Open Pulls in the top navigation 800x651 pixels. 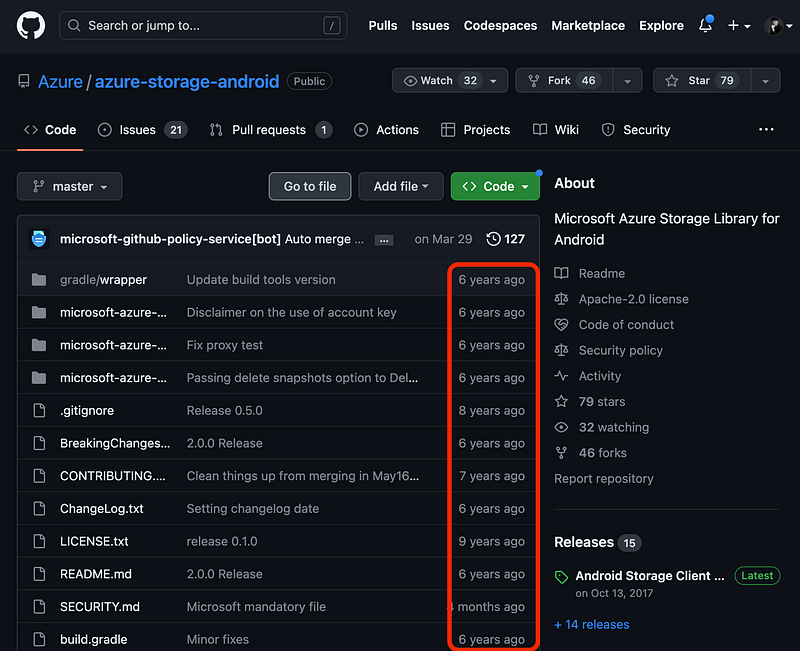[383, 26]
